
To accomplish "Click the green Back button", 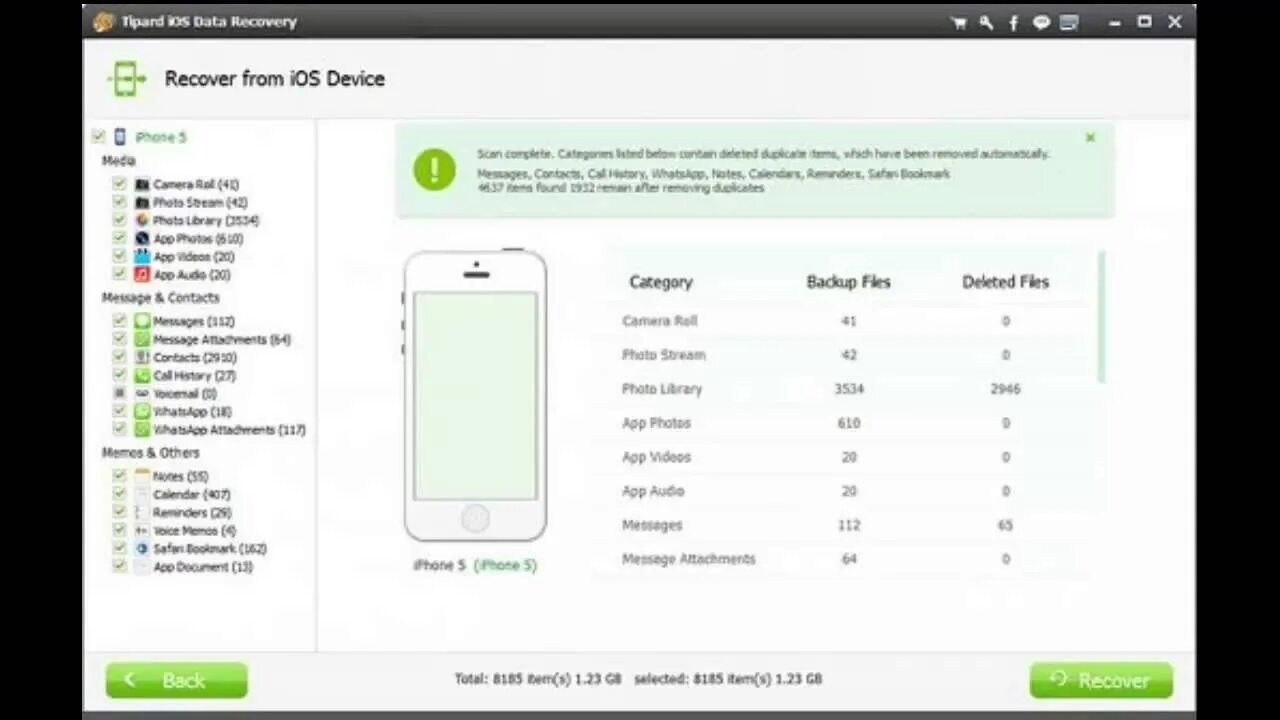I will pyautogui.click(x=176, y=680).
